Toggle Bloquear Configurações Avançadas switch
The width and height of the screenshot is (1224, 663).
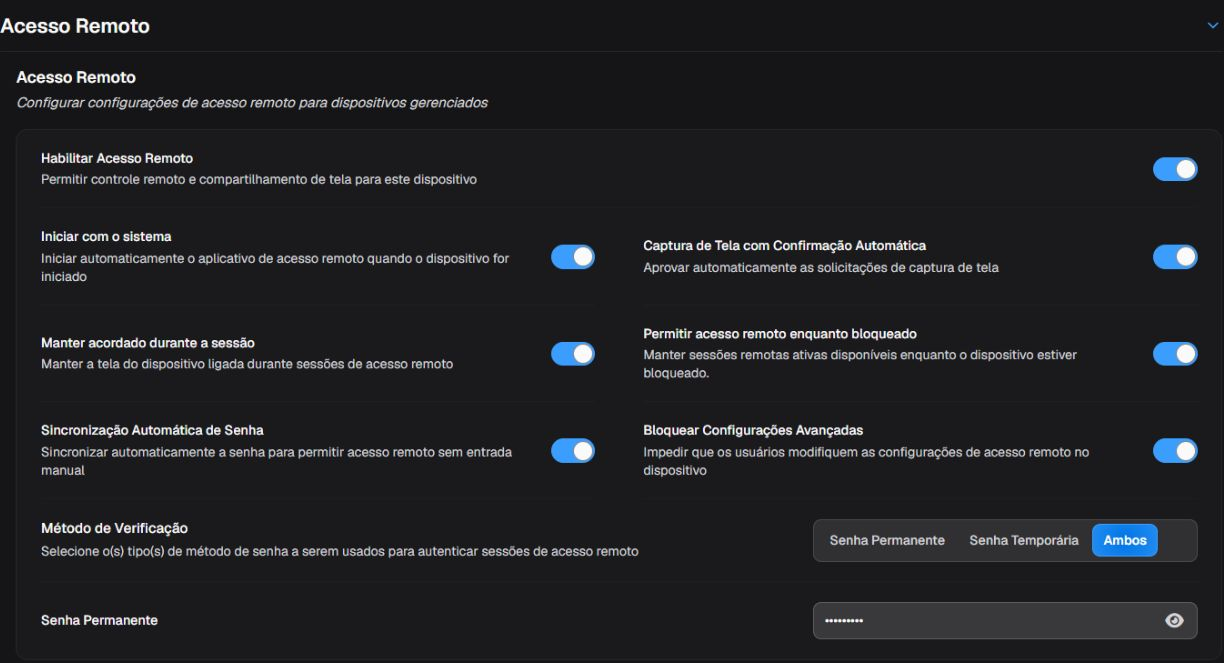[1175, 451]
